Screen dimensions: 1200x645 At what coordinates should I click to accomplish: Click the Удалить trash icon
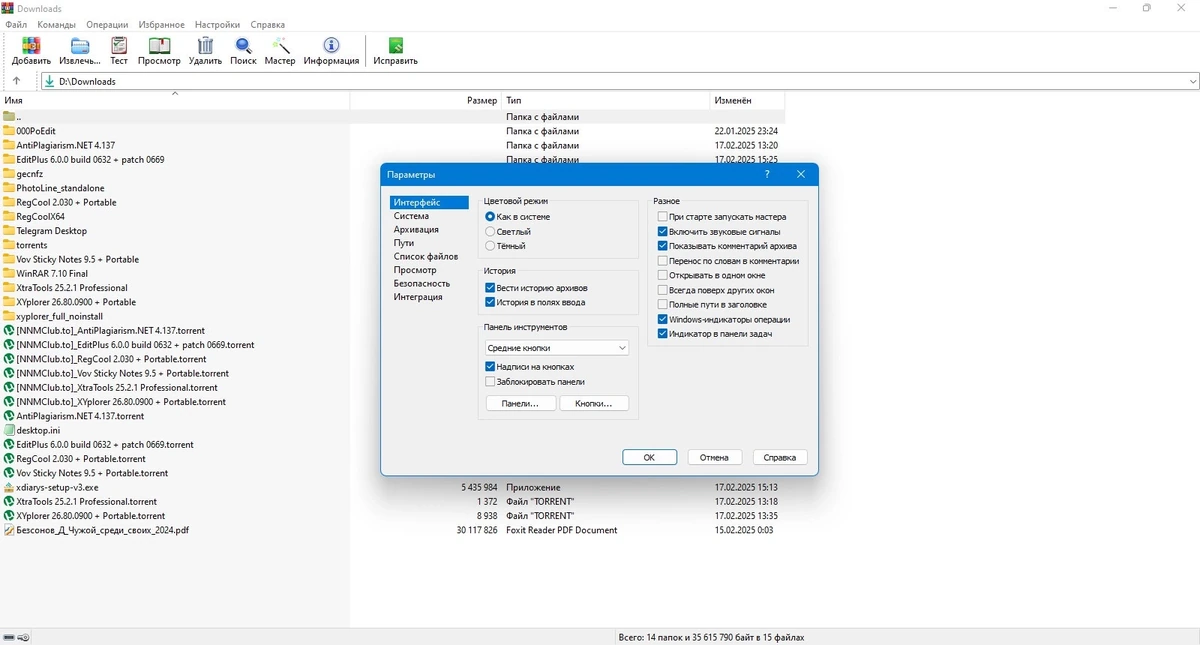(x=205, y=46)
